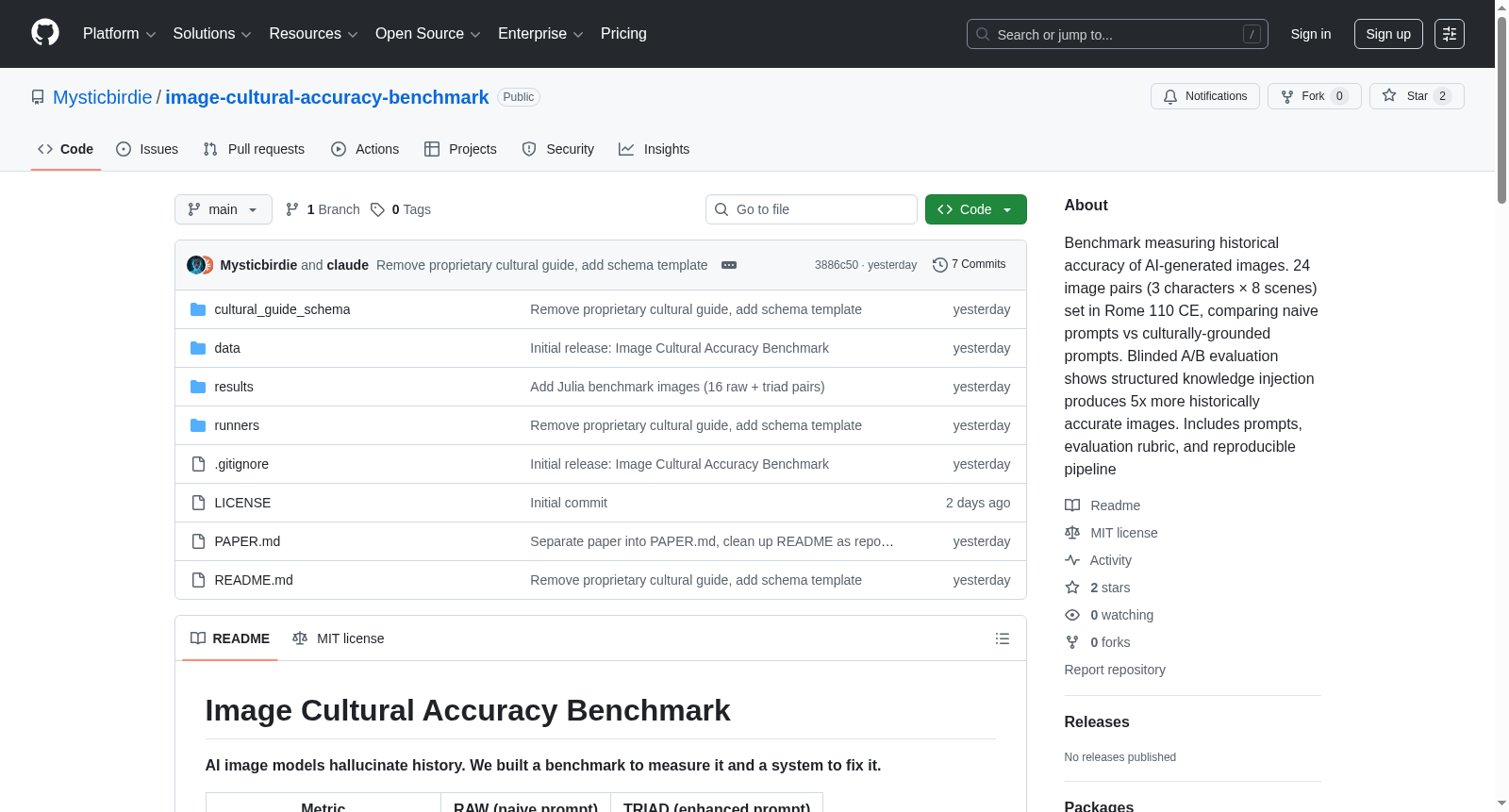Click the Sign up button
Viewport: 1509px width, 812px height.
(x=1388, y=34)
